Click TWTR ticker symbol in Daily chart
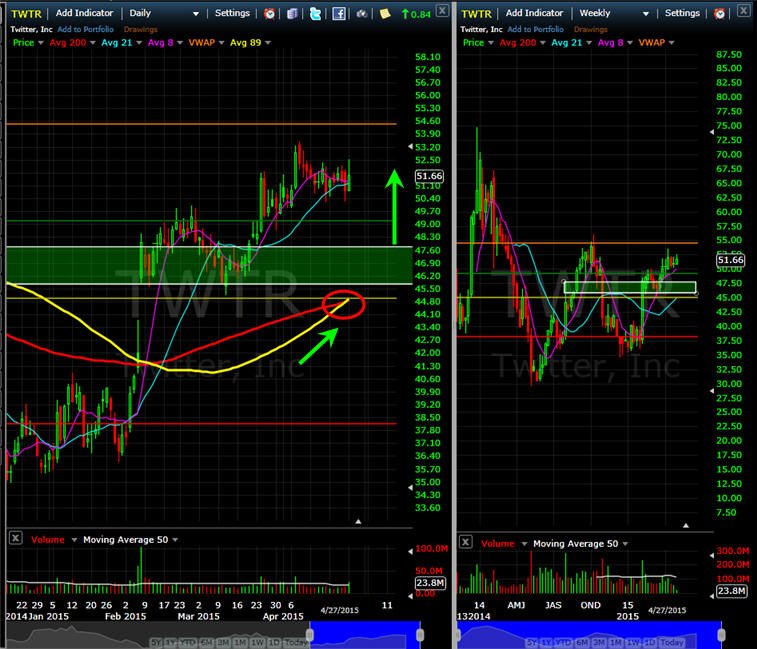The height and width of the screenshot is (649, 757). 26,14
